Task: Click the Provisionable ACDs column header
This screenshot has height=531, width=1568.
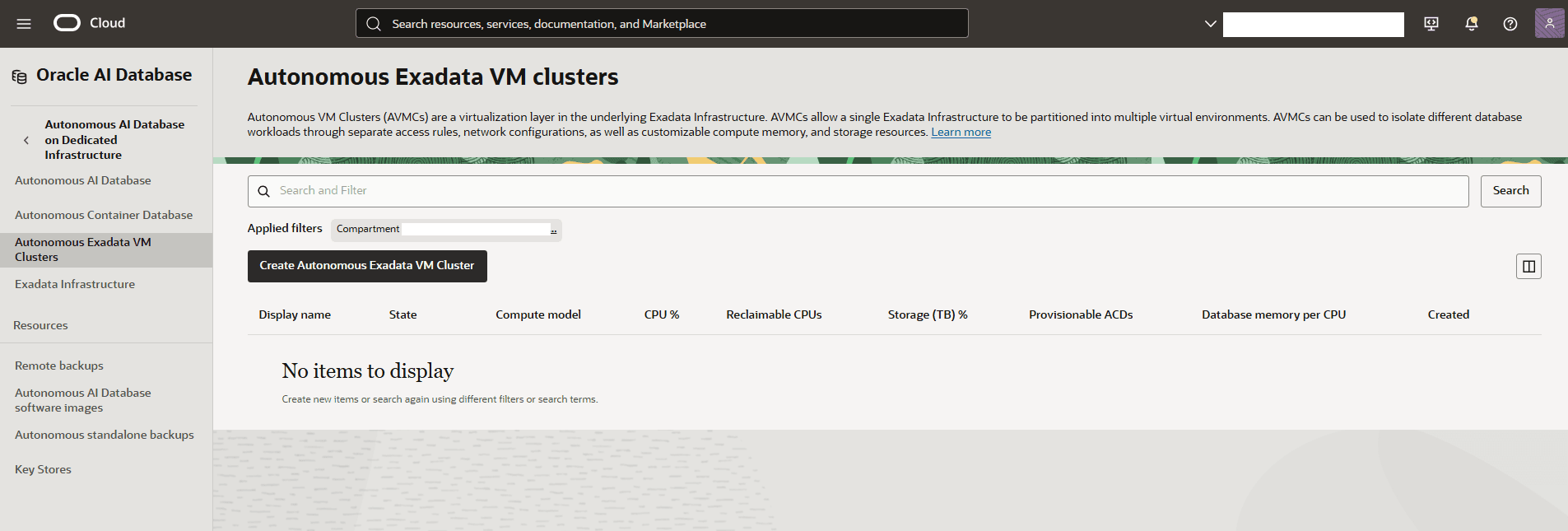Action: [1081, 314]
